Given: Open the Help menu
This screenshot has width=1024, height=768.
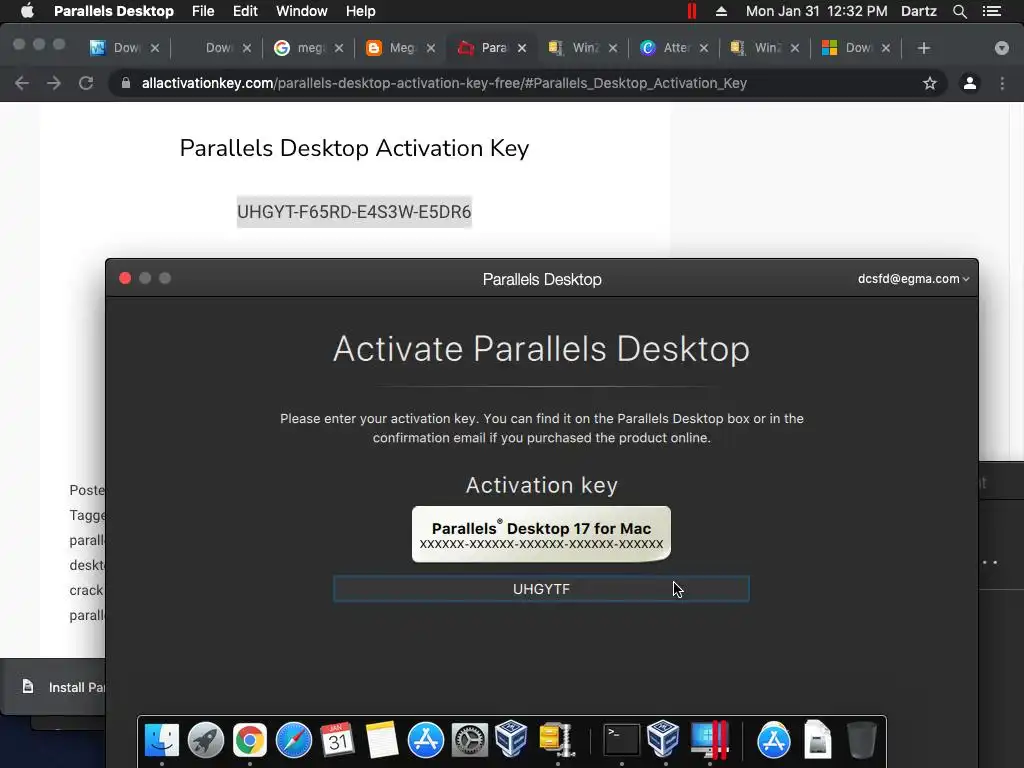Looking at the screenshot, I should pyautogui.click(x=360, y=11).
